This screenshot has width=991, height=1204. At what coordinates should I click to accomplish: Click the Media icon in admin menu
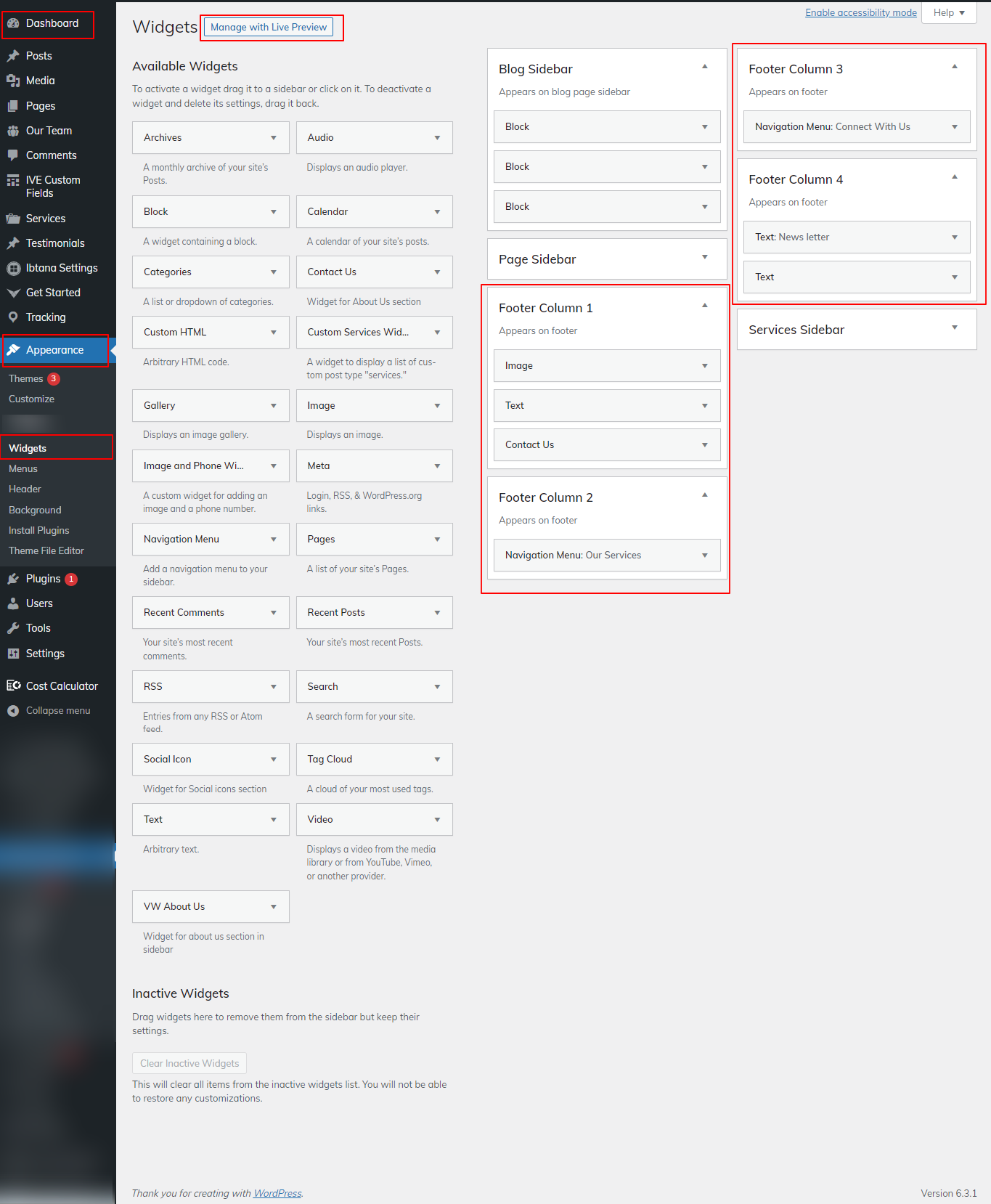[13, 81]
